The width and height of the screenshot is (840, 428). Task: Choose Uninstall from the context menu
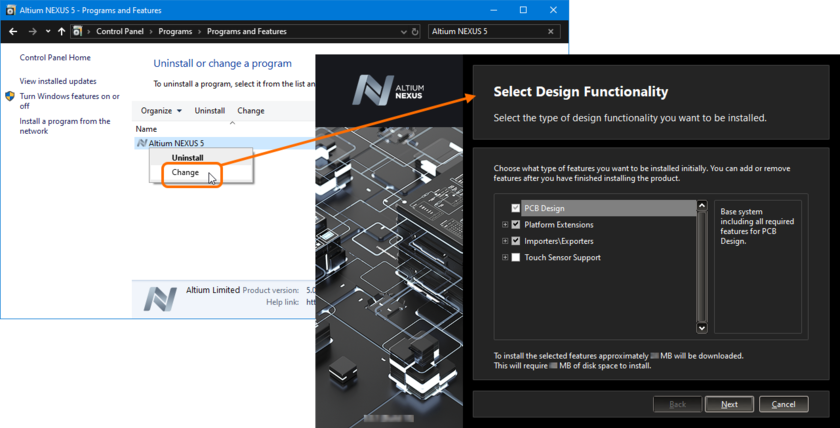[188, 158]
